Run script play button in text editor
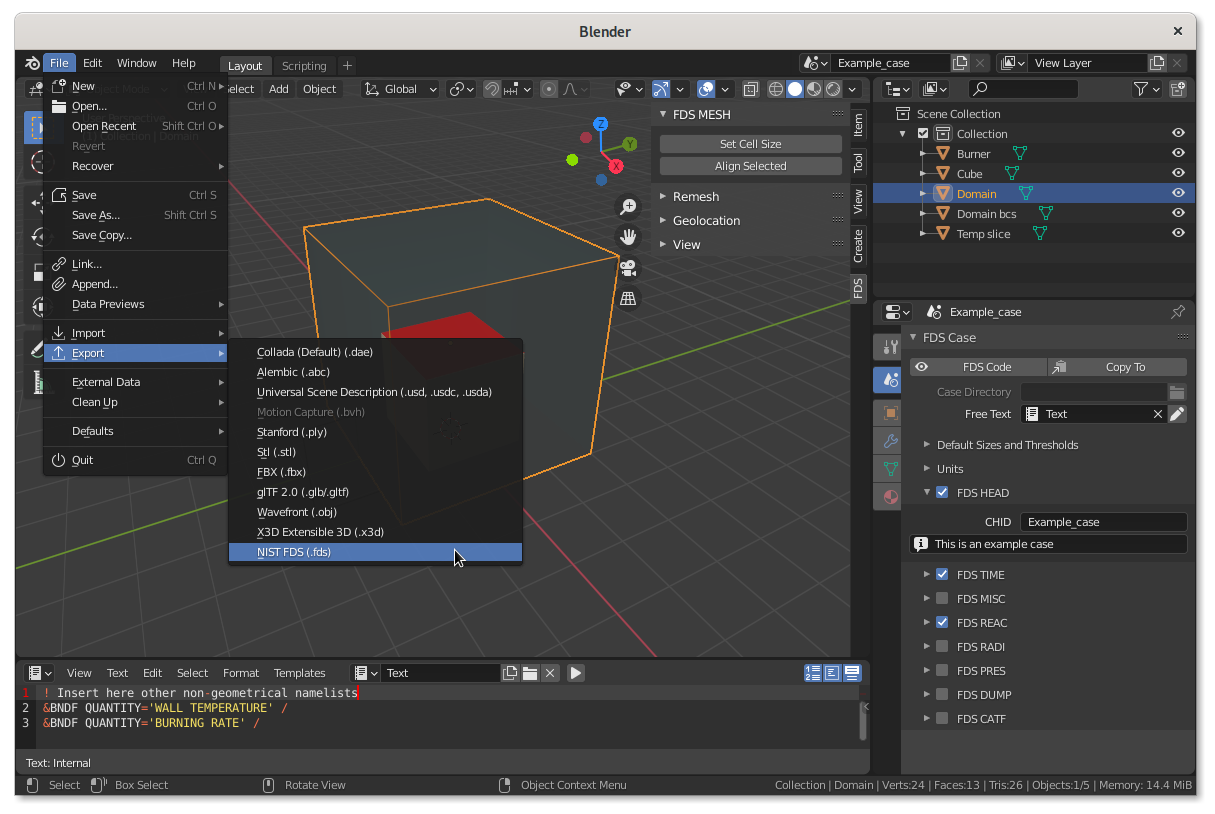This screenshot has width=1215, height=814. click(x=576, y=673)
